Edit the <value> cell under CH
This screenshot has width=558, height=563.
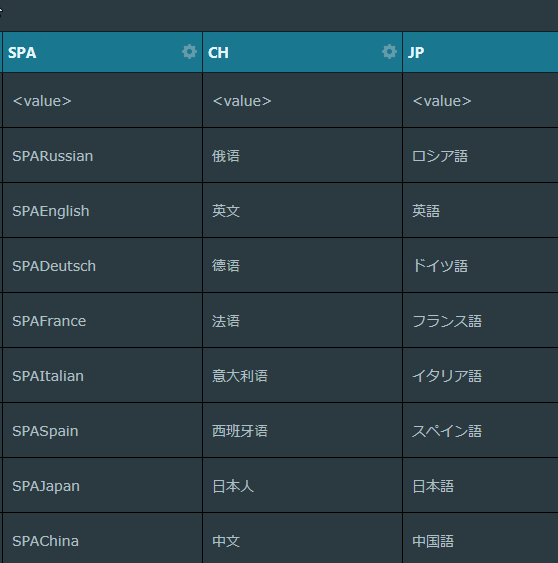302,100
